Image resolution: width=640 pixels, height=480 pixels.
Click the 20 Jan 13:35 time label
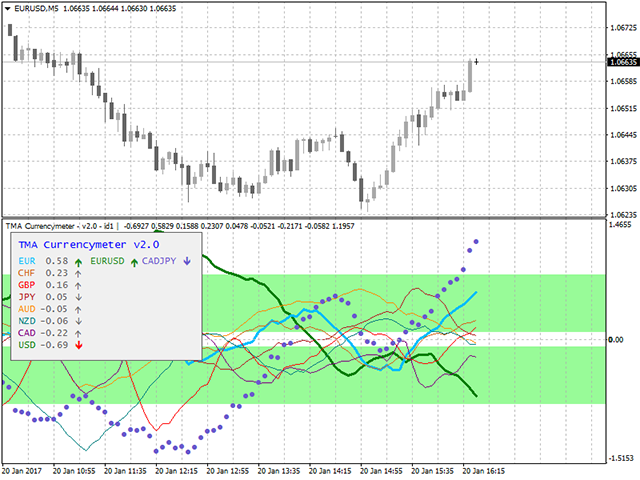tap(279, 471)
